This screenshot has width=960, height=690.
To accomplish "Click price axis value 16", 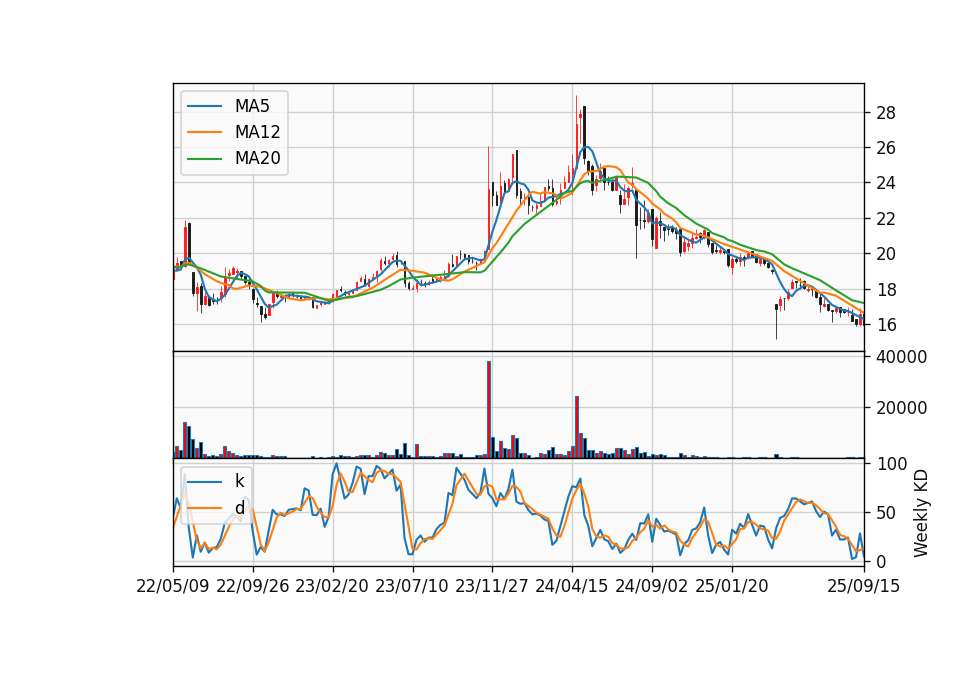I will pos(886,325).
